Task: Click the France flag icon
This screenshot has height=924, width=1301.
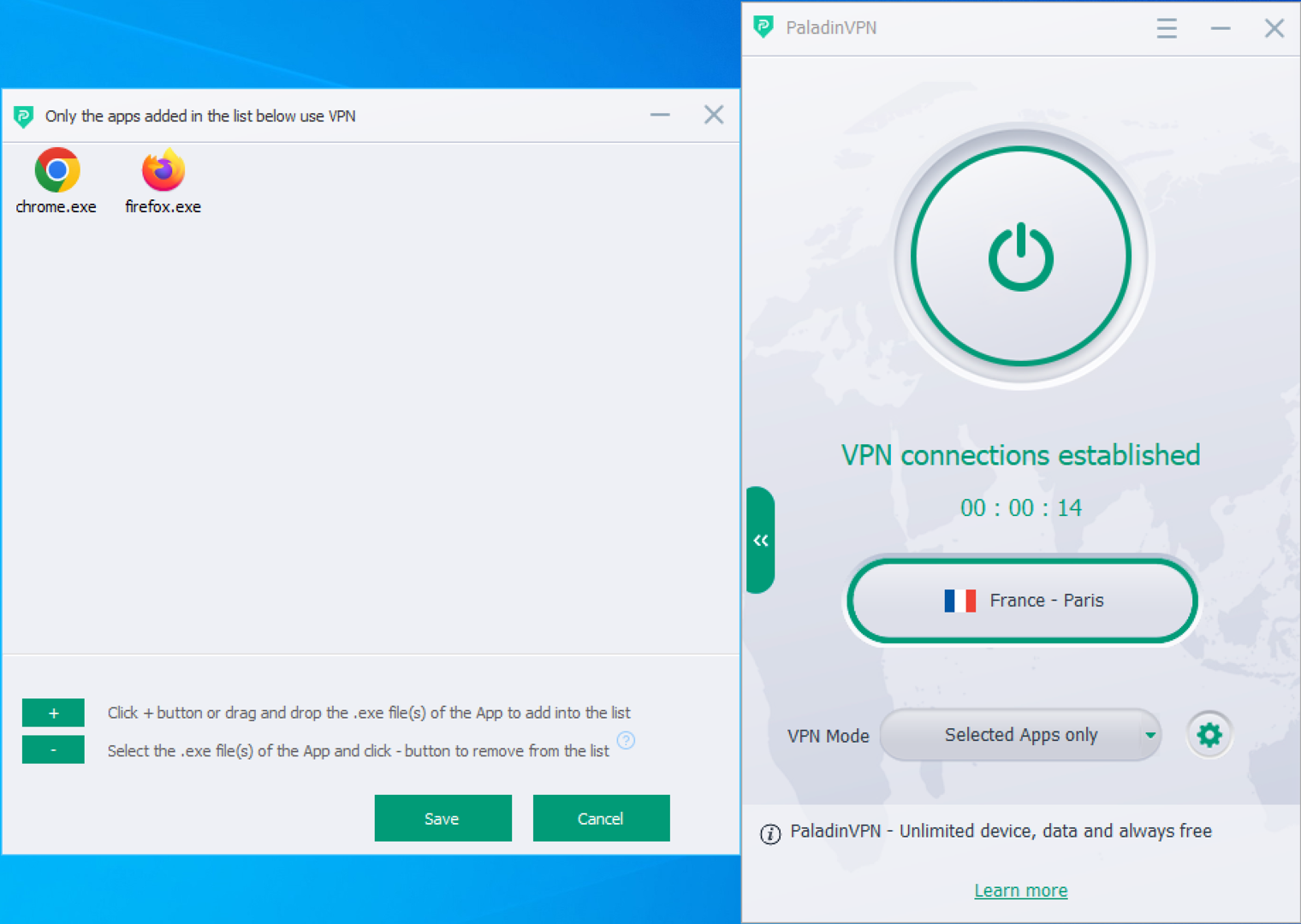Action: (x=960, y=601)
